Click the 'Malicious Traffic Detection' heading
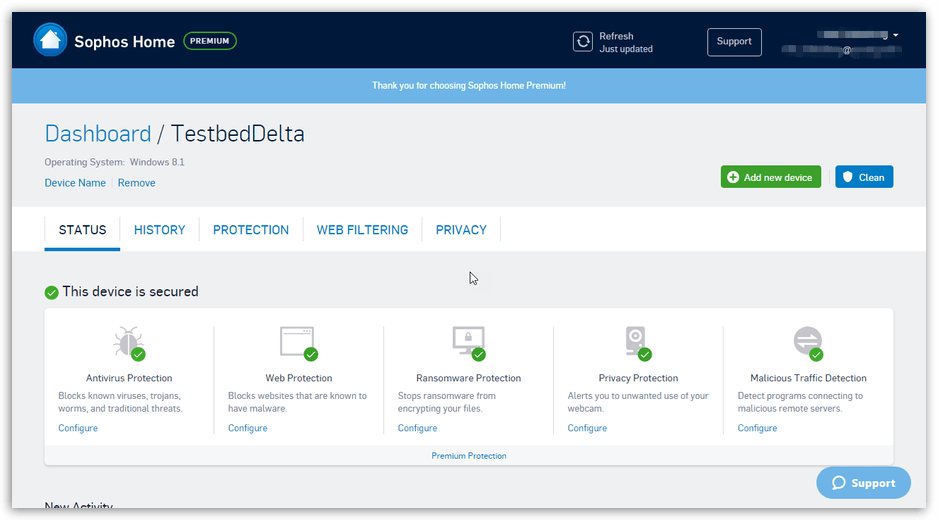Image resolution: width=938 pixels, height=520 pixels. point(808,378)
